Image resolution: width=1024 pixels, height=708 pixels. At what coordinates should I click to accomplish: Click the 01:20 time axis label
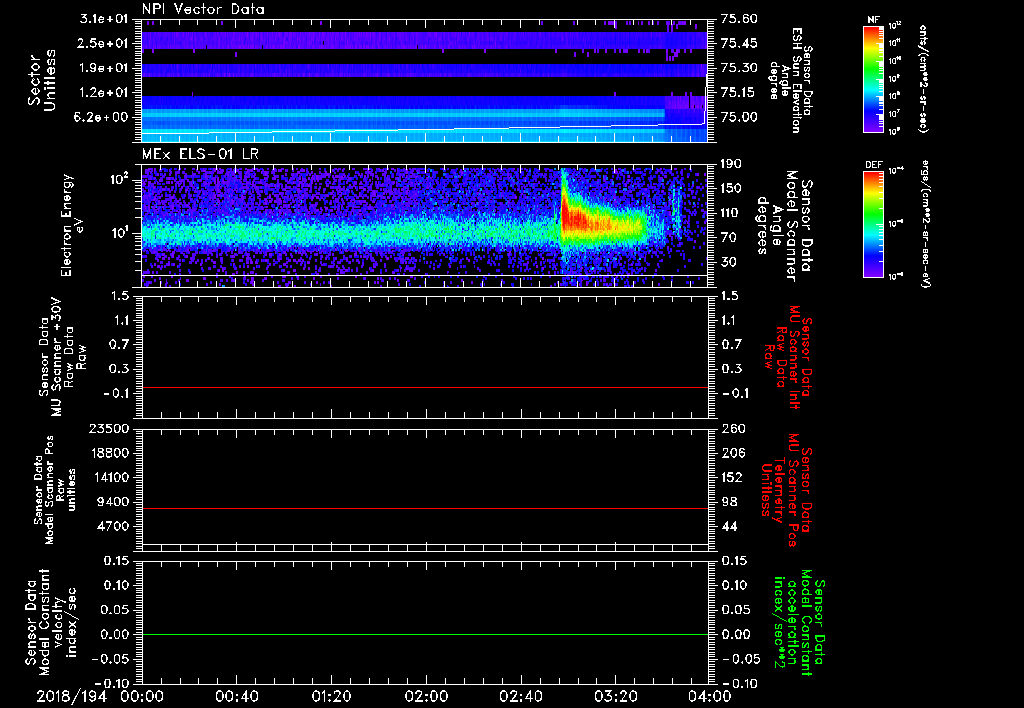[331, 696]
